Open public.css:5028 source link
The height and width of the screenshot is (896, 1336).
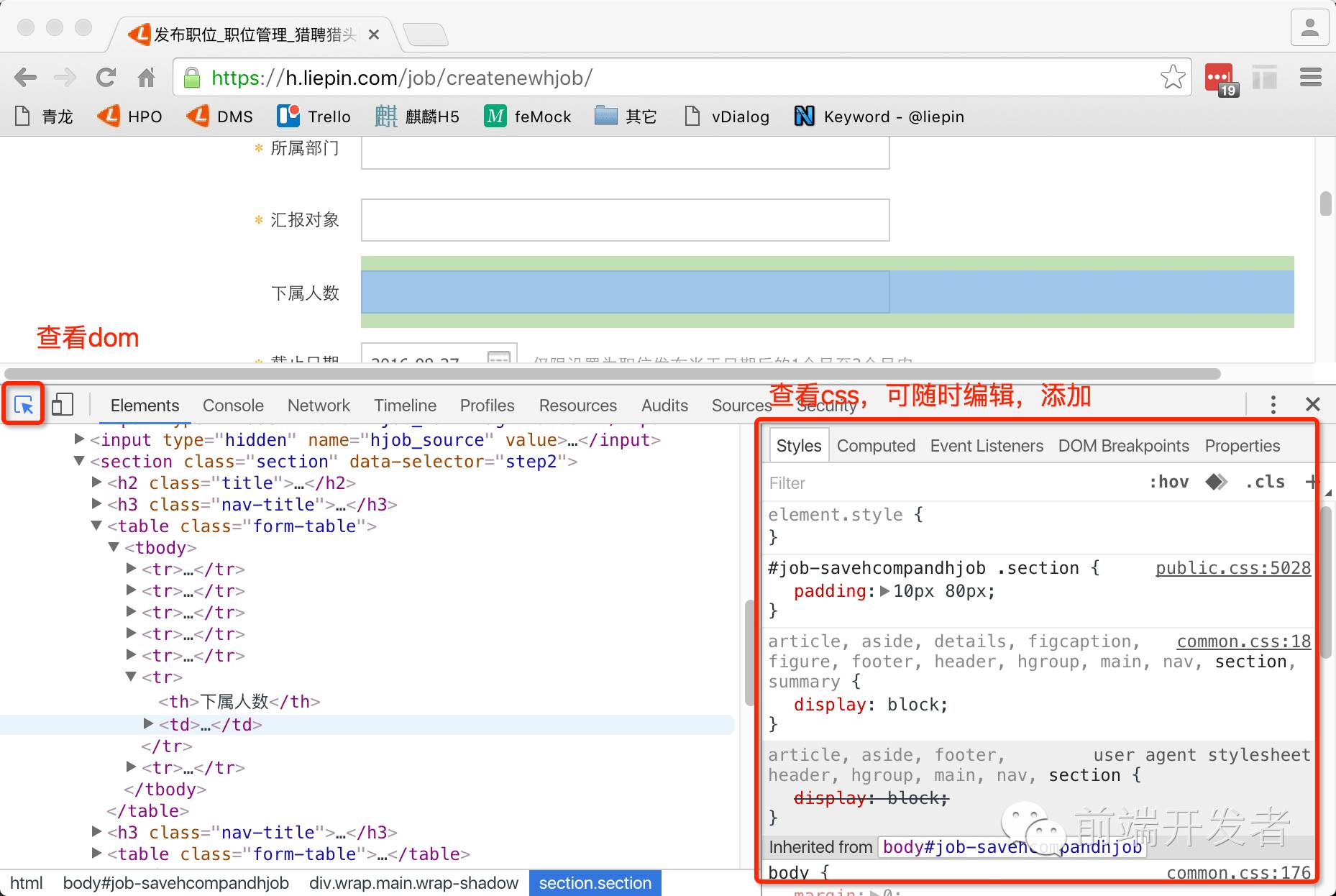click(1233, 568)
